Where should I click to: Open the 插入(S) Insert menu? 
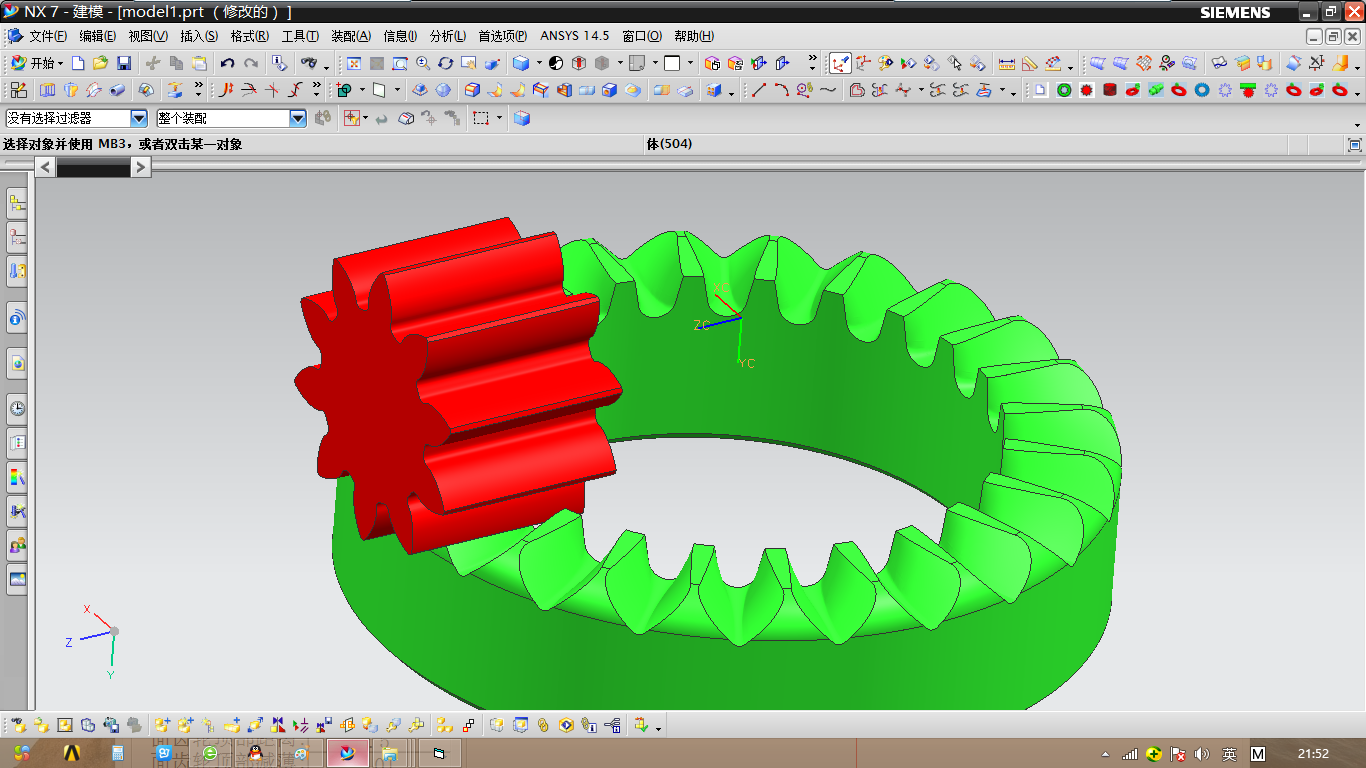(x=199, y=36)
